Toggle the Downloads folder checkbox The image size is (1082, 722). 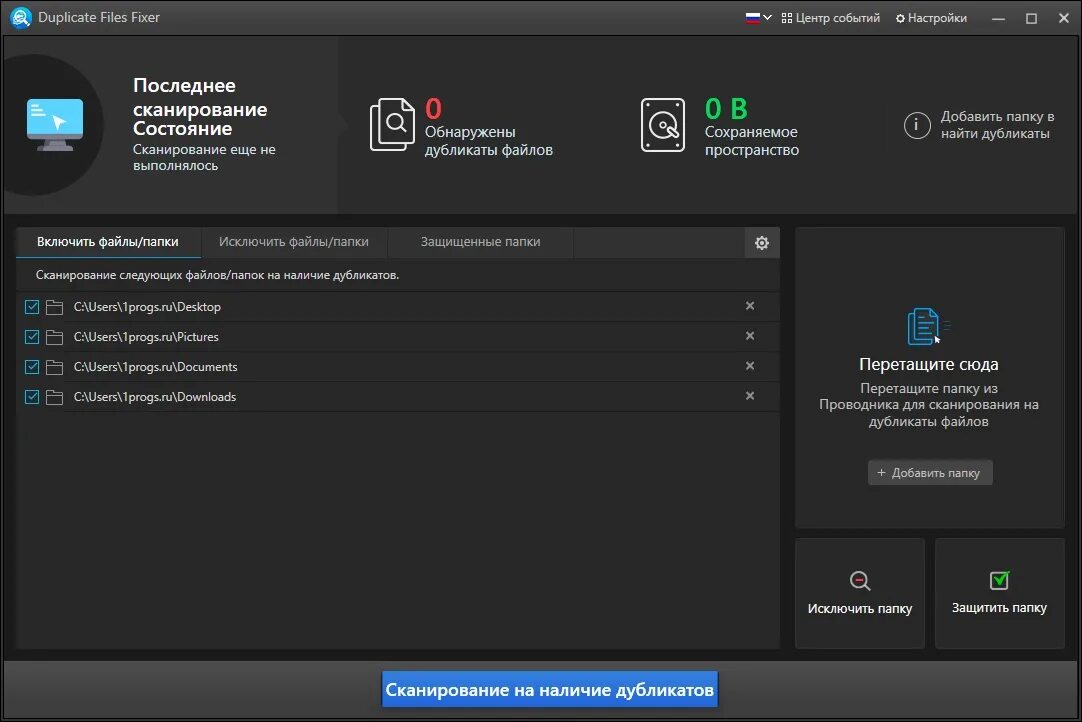(x=31, y=396)
